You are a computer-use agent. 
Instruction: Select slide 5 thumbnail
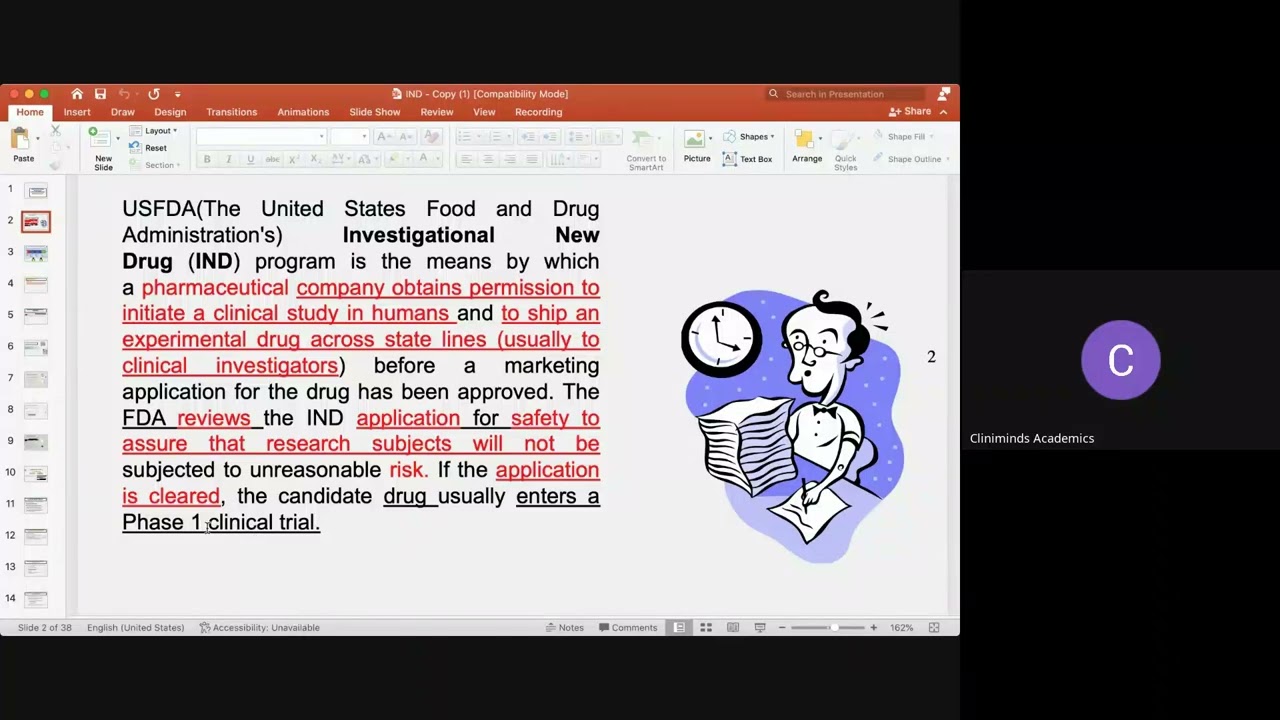[36, 315]
